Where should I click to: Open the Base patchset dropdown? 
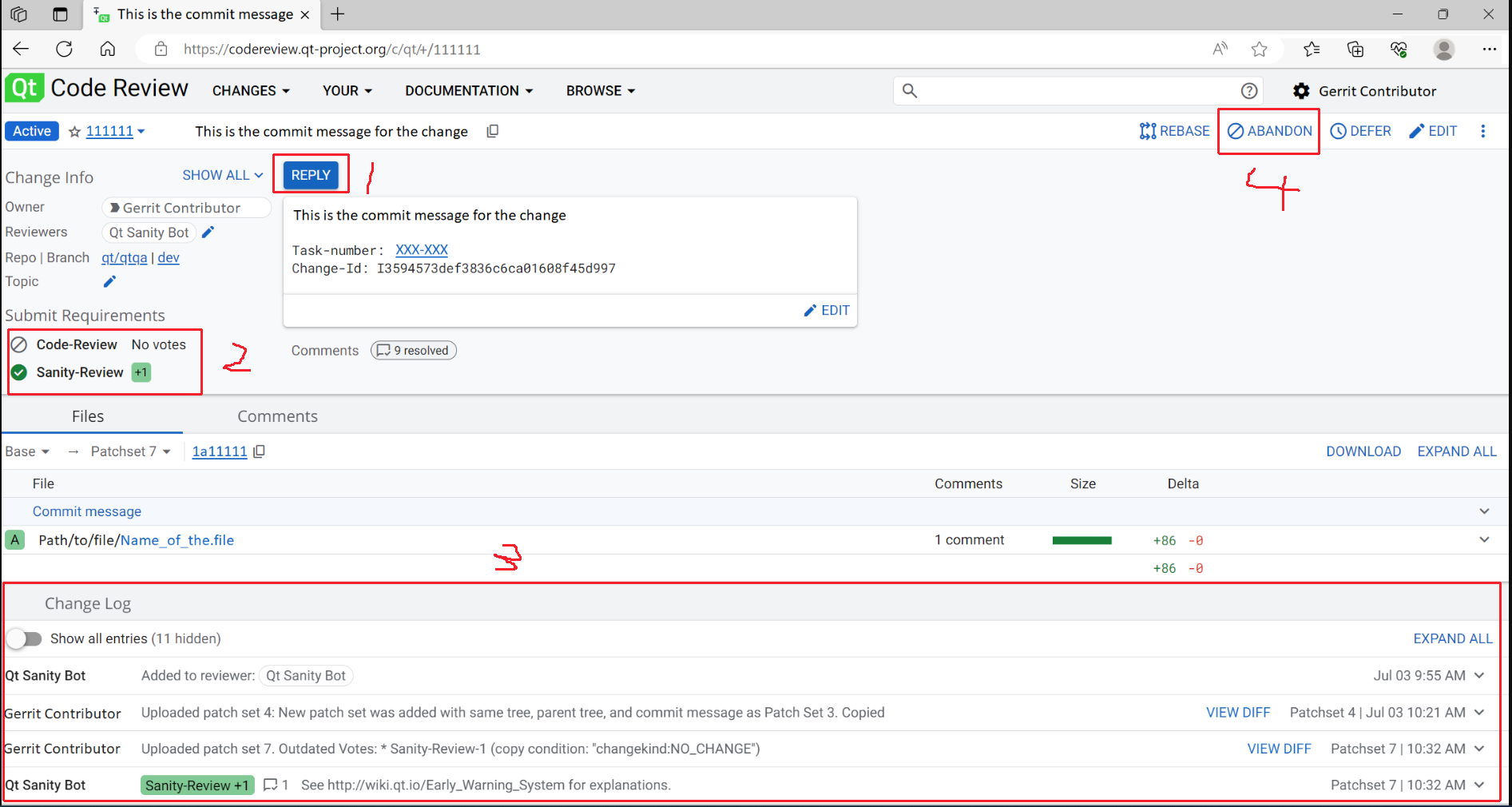27,451
